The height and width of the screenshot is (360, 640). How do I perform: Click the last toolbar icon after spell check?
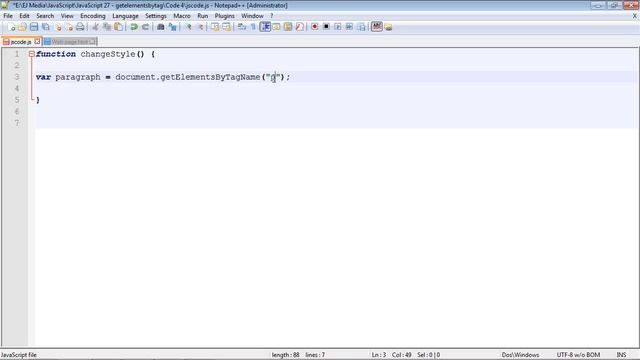click(388, 27)
